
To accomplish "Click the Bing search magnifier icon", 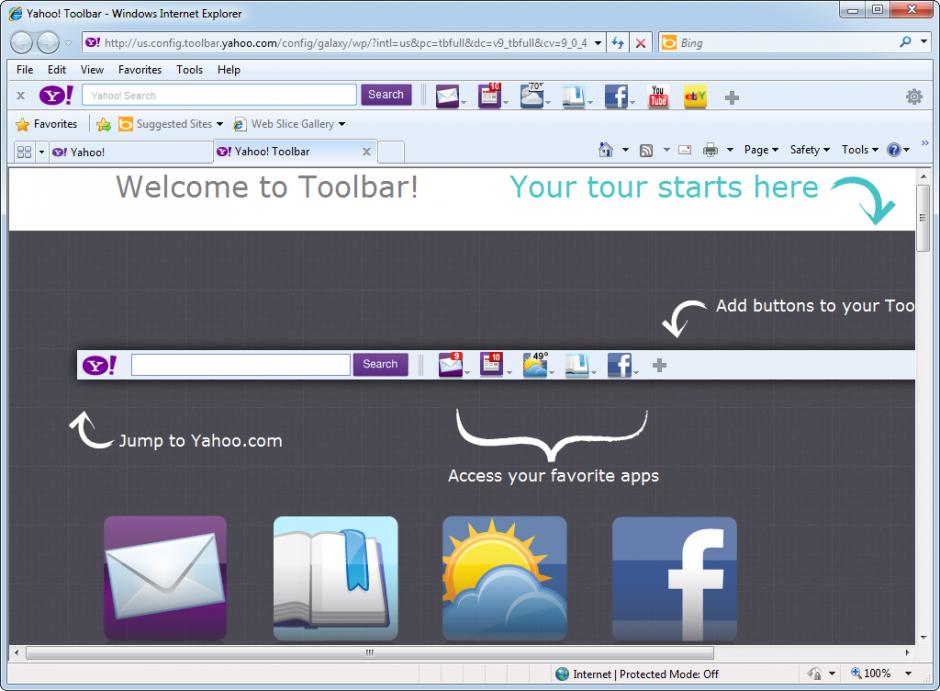I will coord(905,41).
